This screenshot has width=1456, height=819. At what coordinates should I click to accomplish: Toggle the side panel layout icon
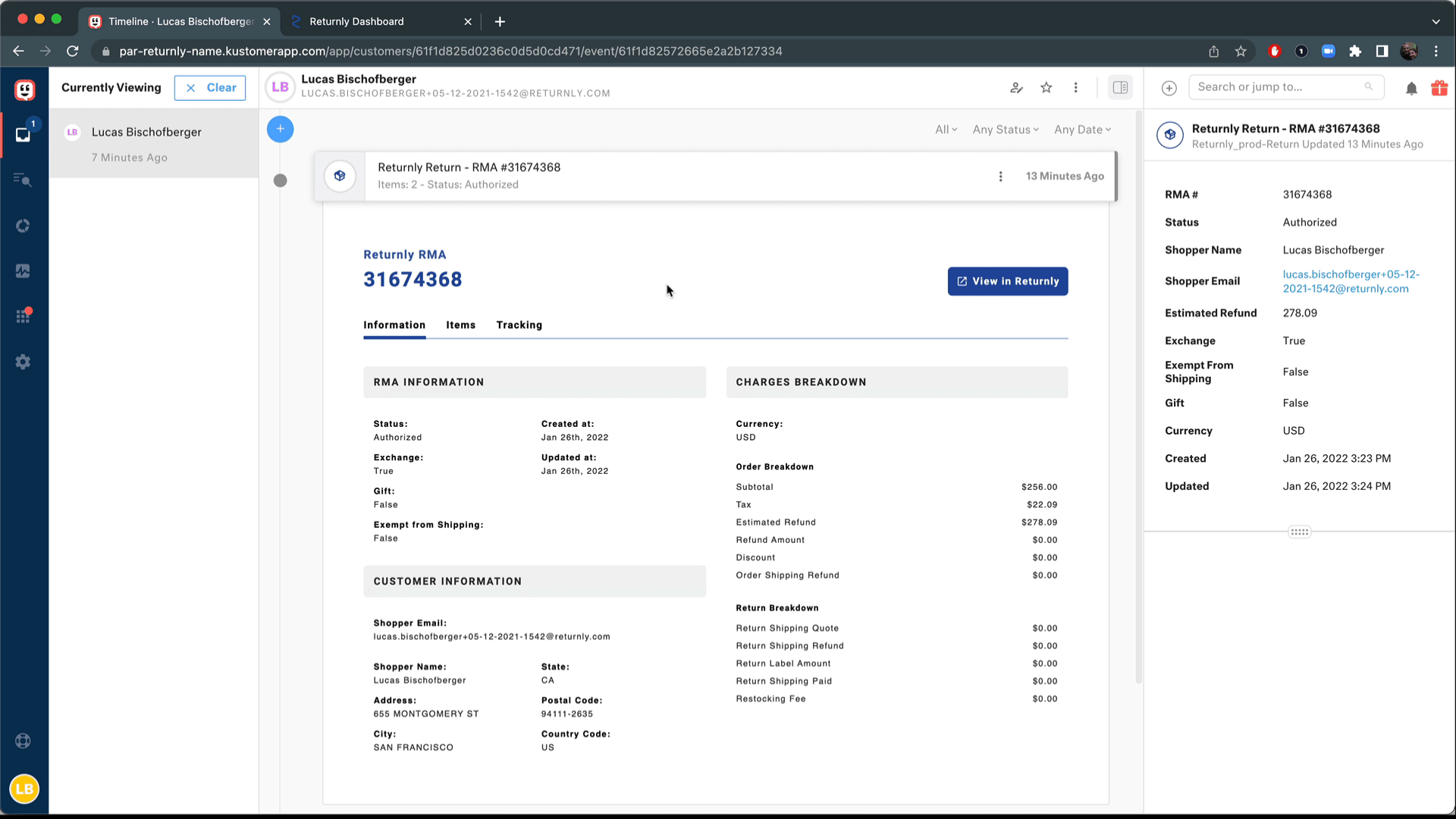point(1120,88)
